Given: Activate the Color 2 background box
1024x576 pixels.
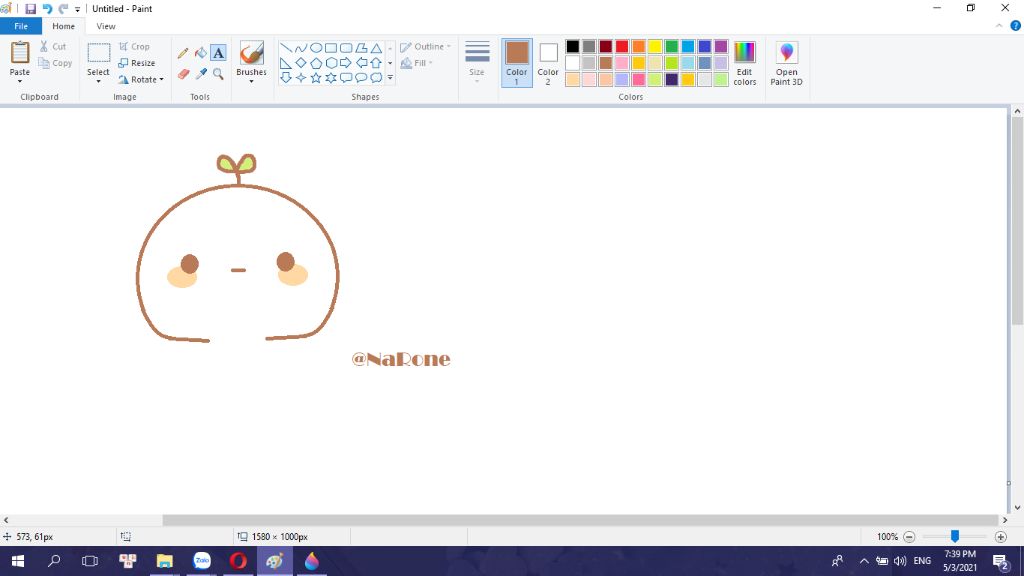Looking at the screenshot, I should click(548, 63).
